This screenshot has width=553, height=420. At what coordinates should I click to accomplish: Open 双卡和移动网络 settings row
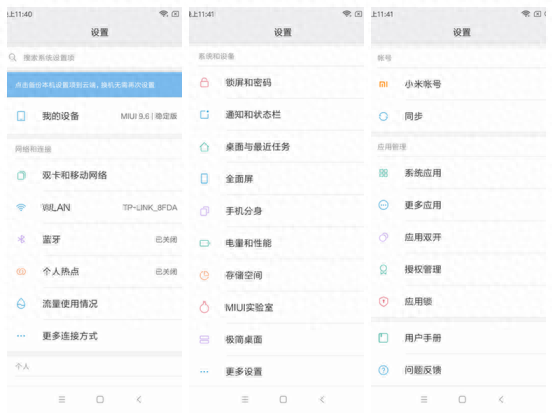(x=95, y=175)
